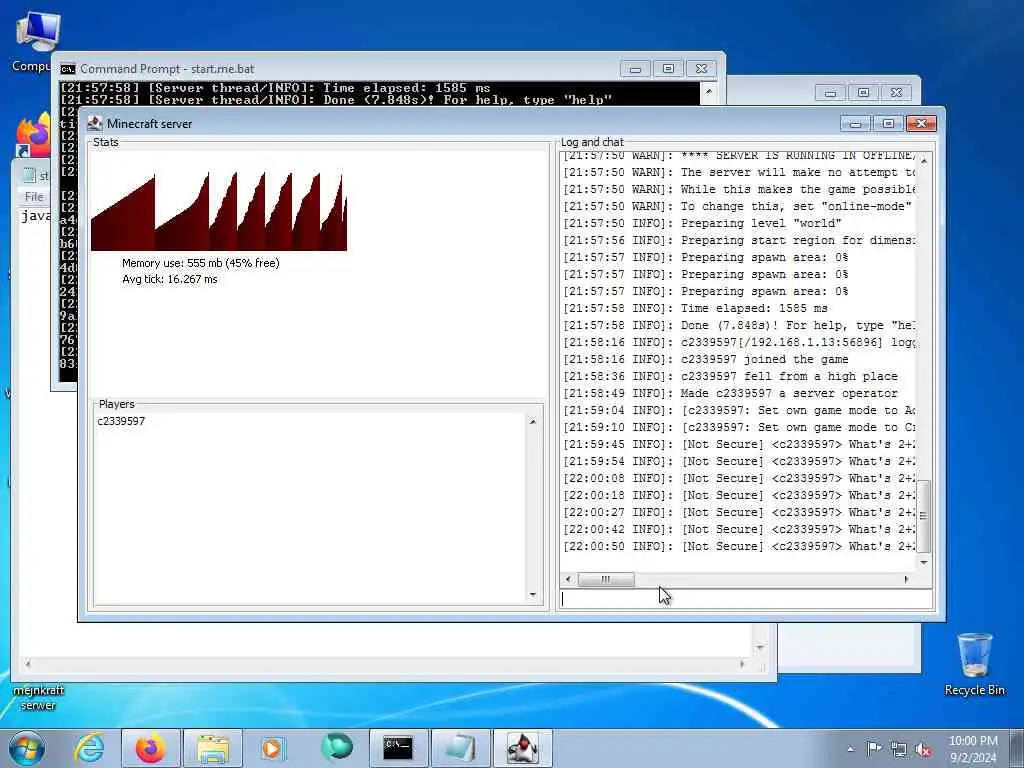The image size is (1024, 768).
Task: Maximize the Minecraft server window
Action: click(x=888, y=123)
